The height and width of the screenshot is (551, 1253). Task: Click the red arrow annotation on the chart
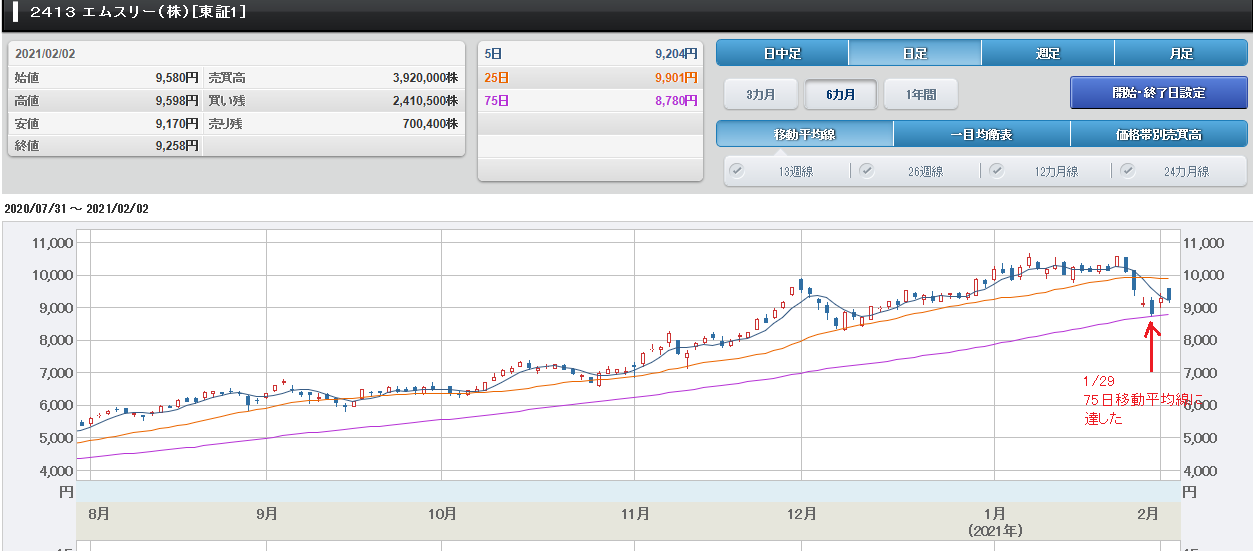coord(1151,345)
